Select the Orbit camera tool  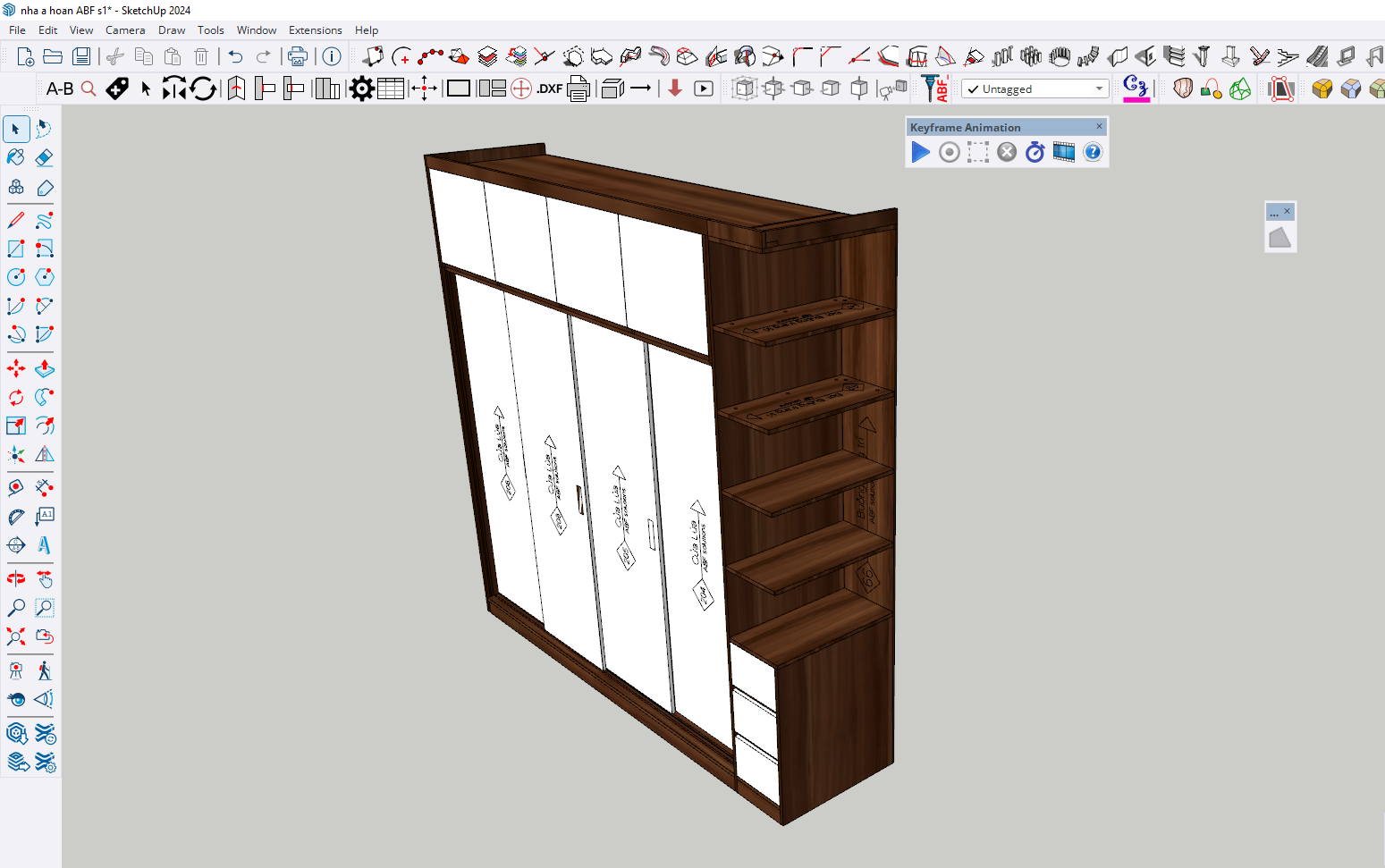tap(16, 578)
